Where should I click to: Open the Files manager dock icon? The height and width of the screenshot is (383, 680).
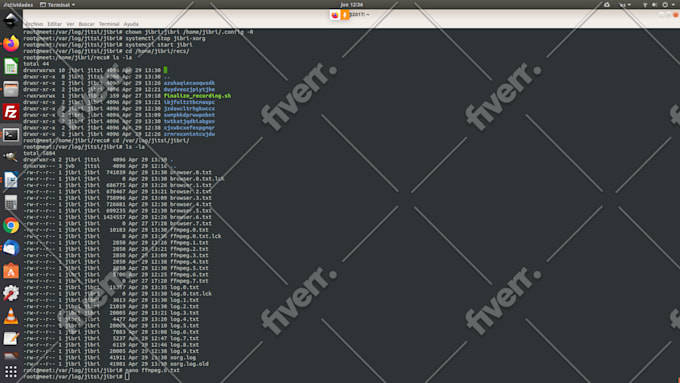coord(11,89)
